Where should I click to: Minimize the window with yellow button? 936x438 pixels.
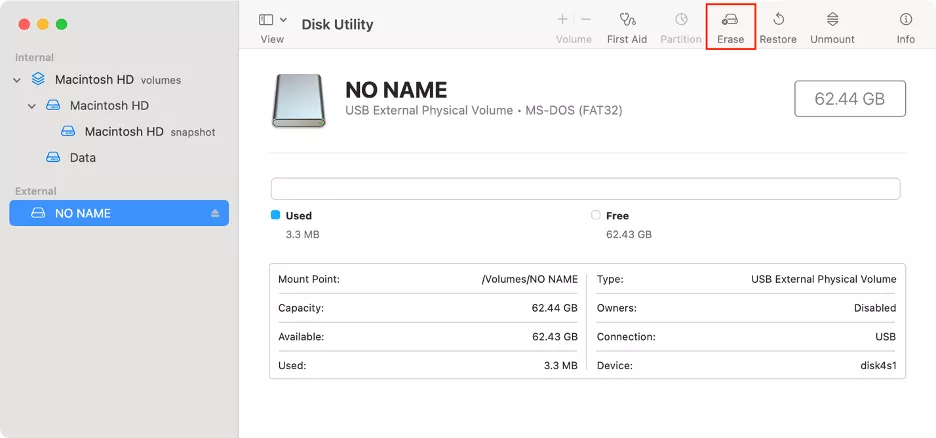[x=43, y=24]
